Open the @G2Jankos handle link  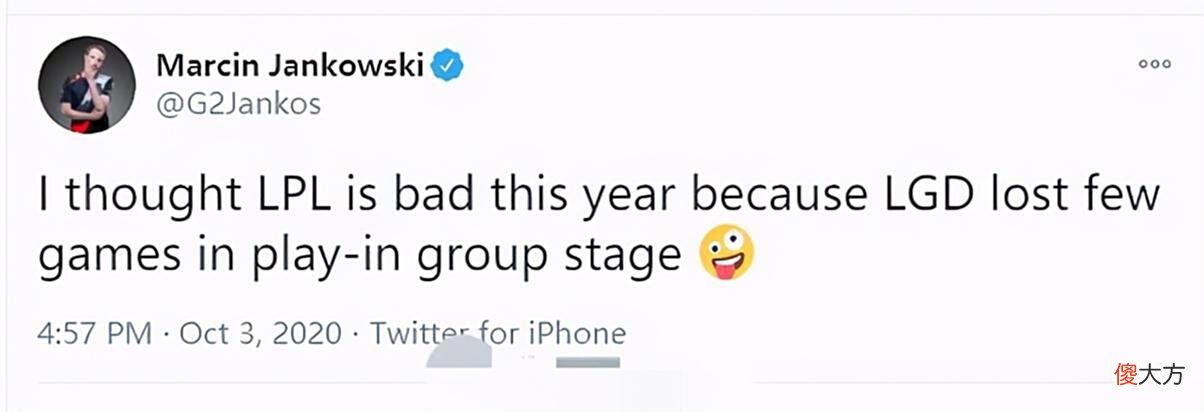(x=238, y=104)
